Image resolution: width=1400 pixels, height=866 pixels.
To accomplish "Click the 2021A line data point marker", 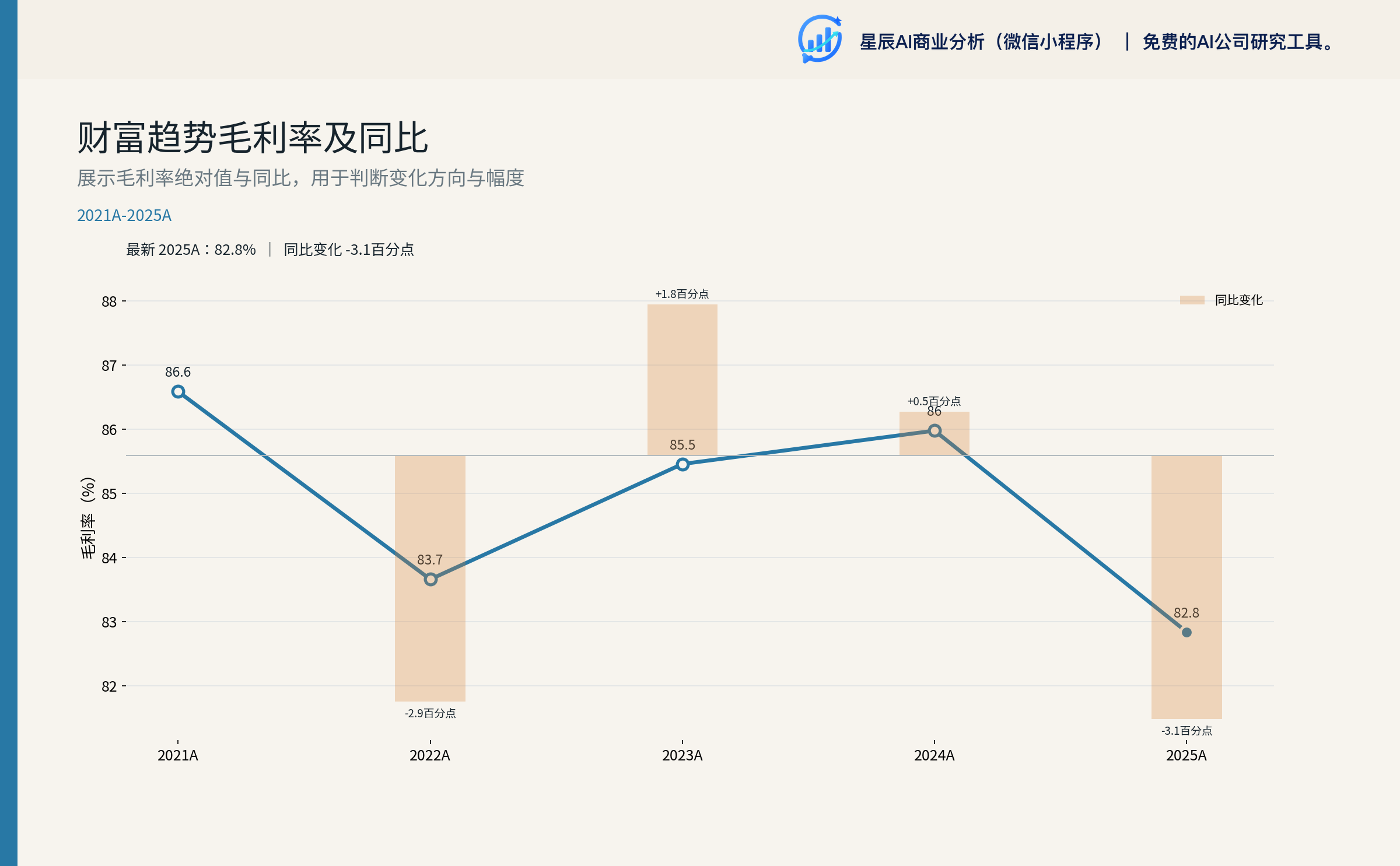I will click(x=178, y=391).
